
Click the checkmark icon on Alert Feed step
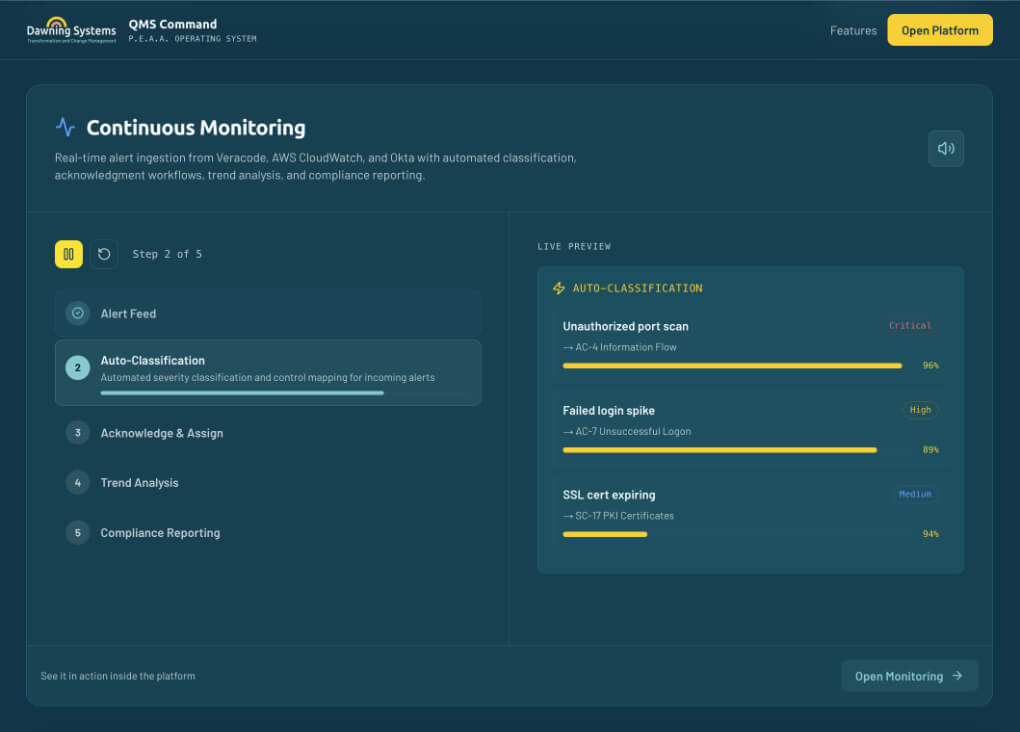(x=77, y=313)
